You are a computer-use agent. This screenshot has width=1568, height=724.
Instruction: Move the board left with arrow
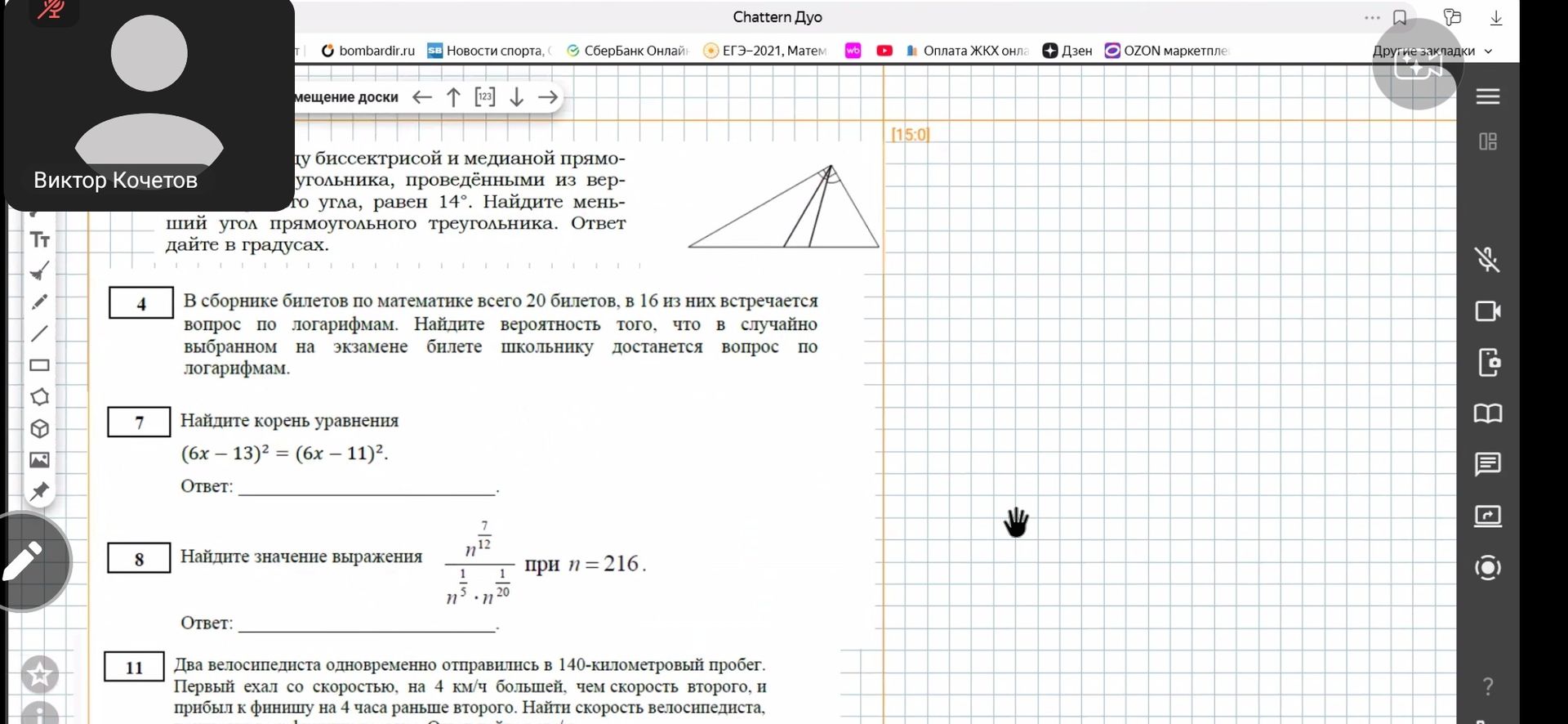tap(422, 97)
